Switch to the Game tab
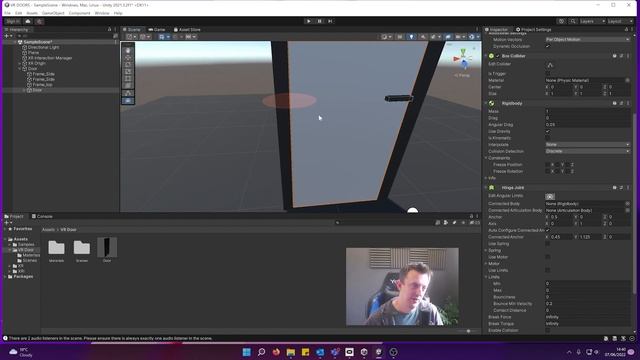This screenshot has width=640, height=360. [x=157, y=29]
